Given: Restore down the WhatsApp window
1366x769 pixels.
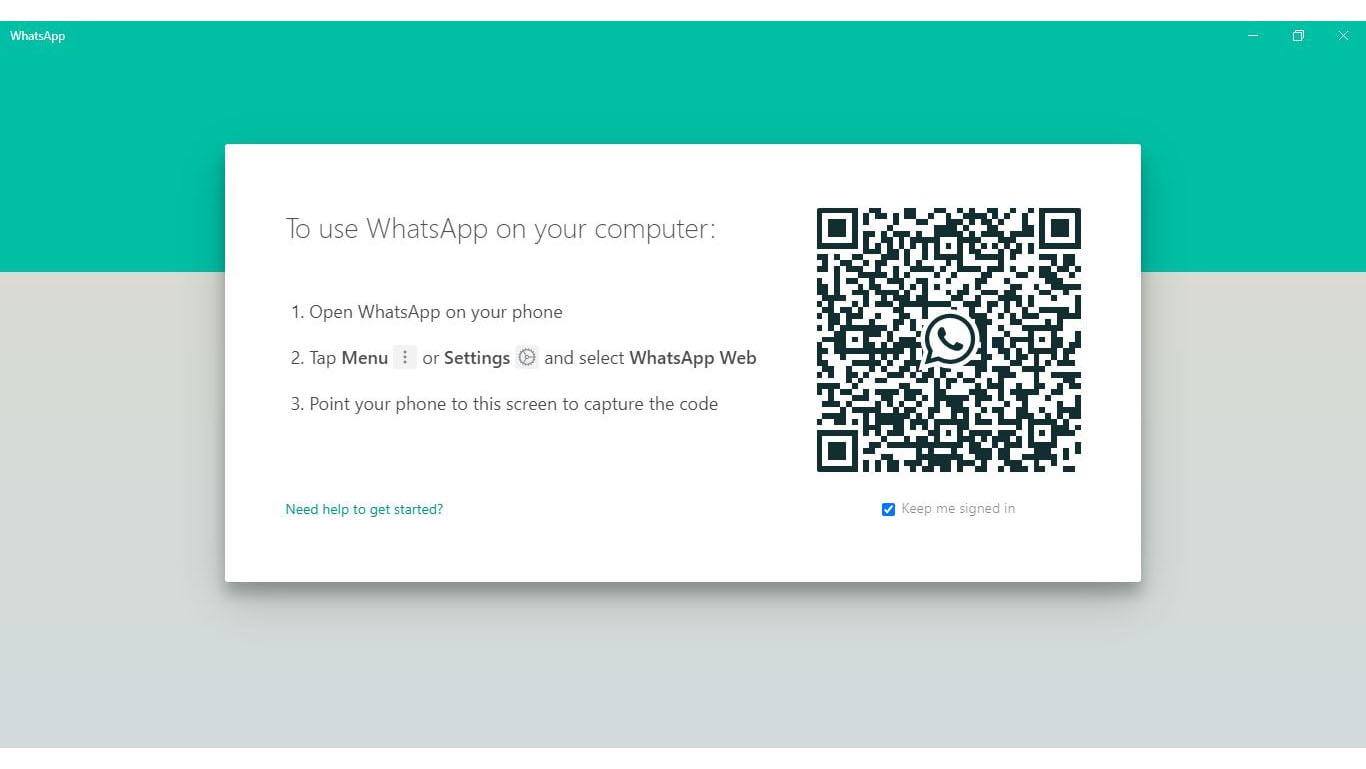Looking at the screenshot, I should point(1298,36).
